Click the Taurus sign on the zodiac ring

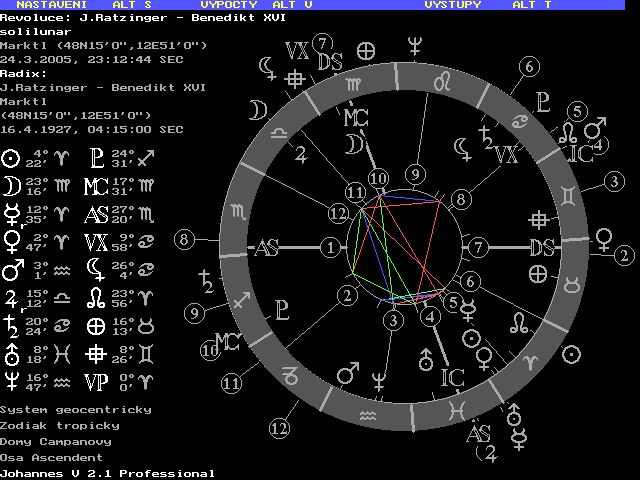coord(572,285)
